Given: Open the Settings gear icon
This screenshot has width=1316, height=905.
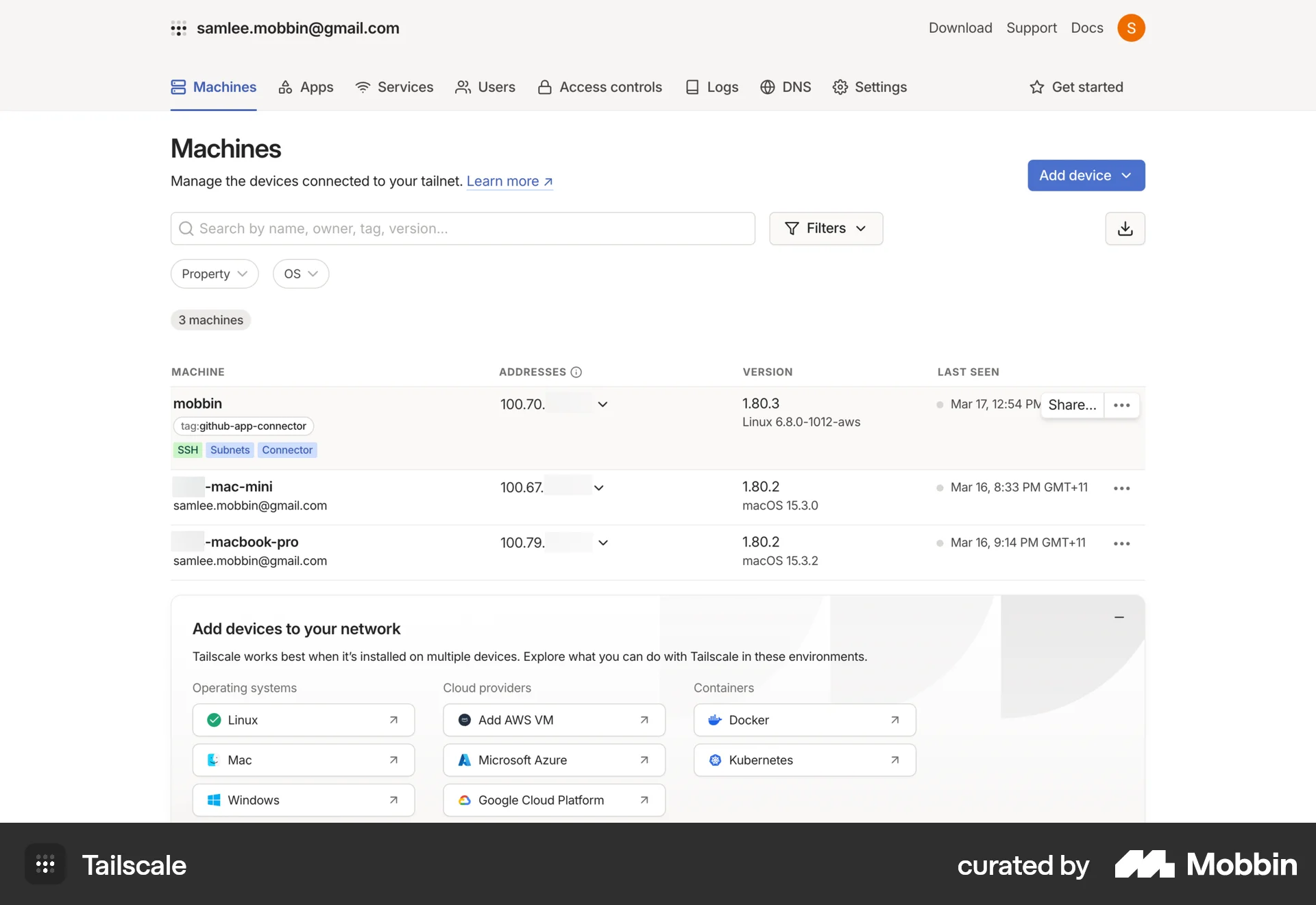Looking at the screenshot, I should [840, 87].
